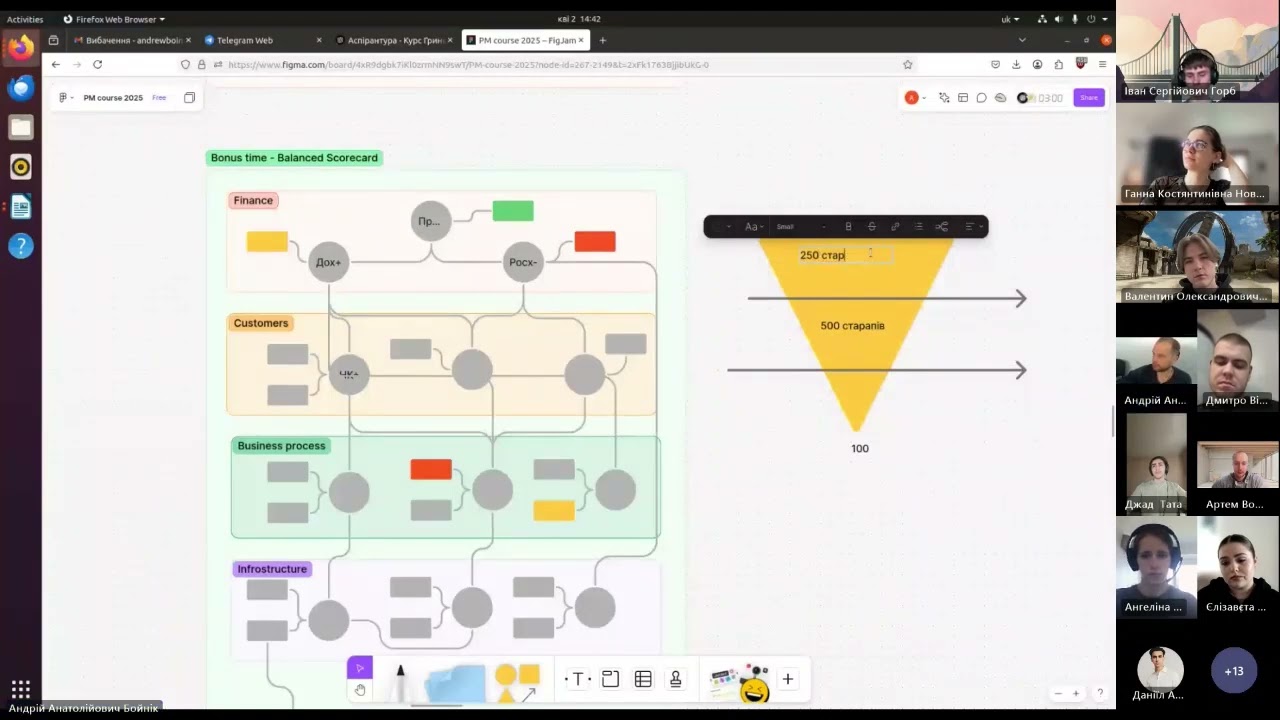Select the Section tool
The width and height of the screenshot is (1280, 720).
click(610, 680)
